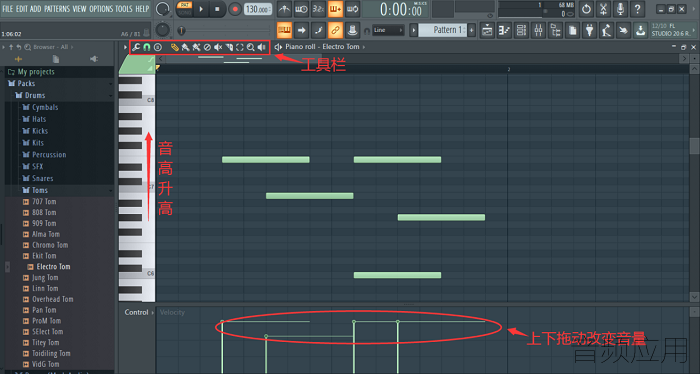This screenshot has height=374, width=700.
Task: Select the Paint brush tool
Action: [x=185, y=47]
